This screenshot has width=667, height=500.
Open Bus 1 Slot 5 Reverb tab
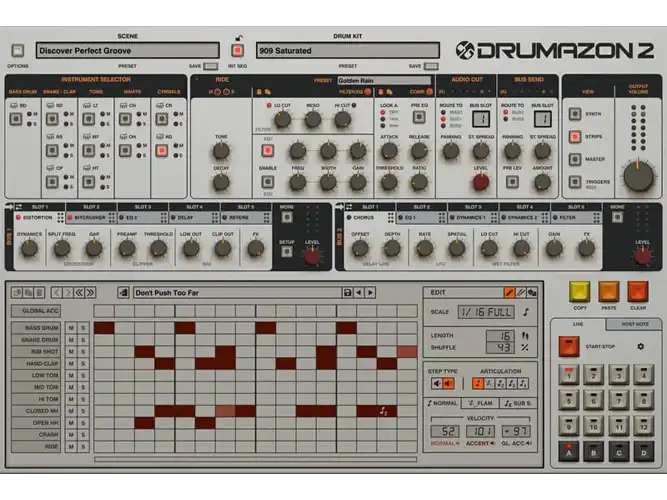point(245,217)
